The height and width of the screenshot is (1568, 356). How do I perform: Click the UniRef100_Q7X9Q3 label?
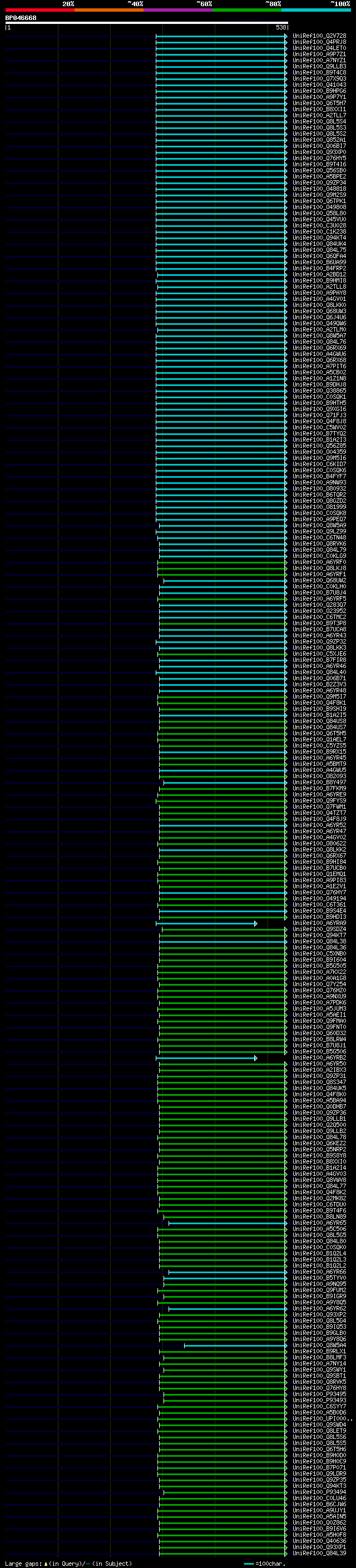pos(319,78)
